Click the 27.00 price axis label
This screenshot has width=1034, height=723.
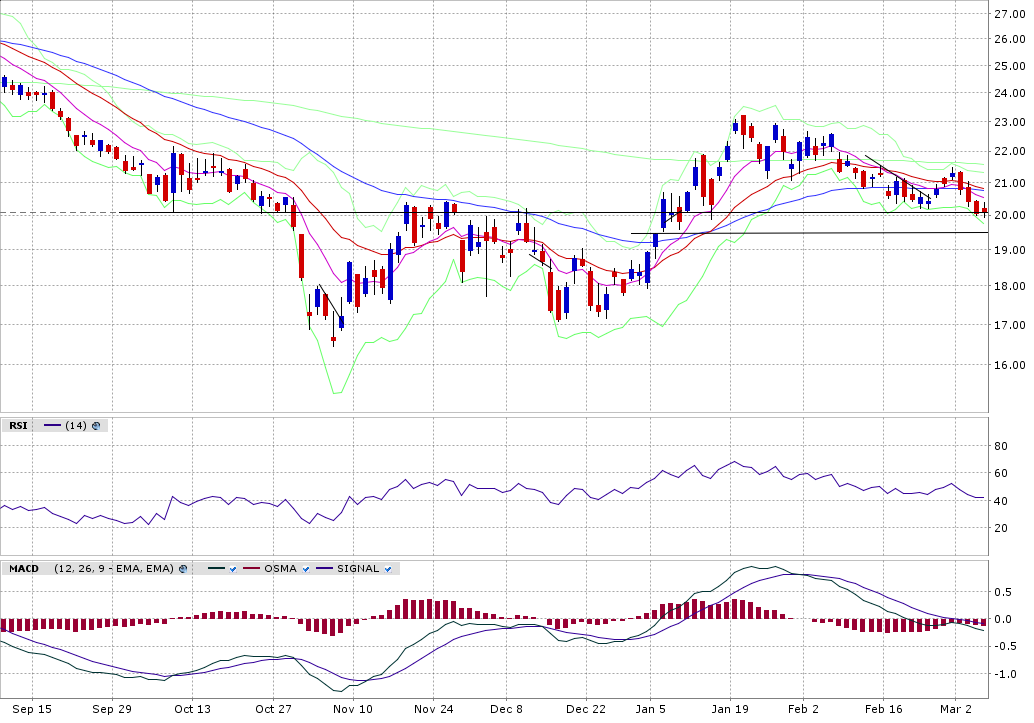pyautogui.click(x=1009, y=15)
